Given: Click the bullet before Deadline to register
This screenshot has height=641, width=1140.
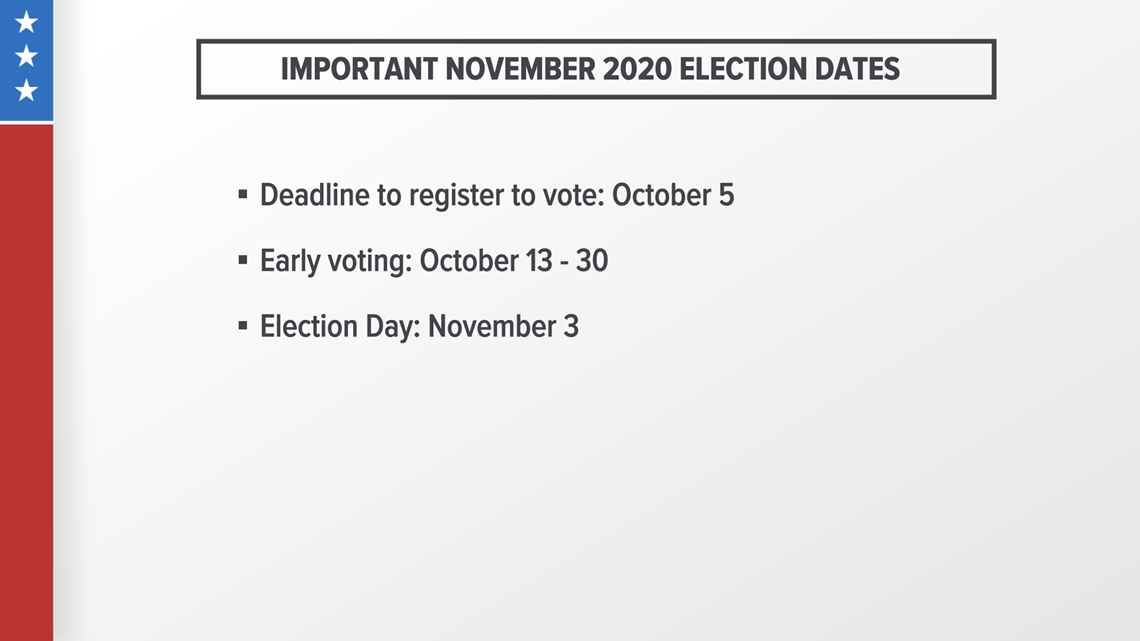Looking at the screenshot, I should [x=243, y=194].
